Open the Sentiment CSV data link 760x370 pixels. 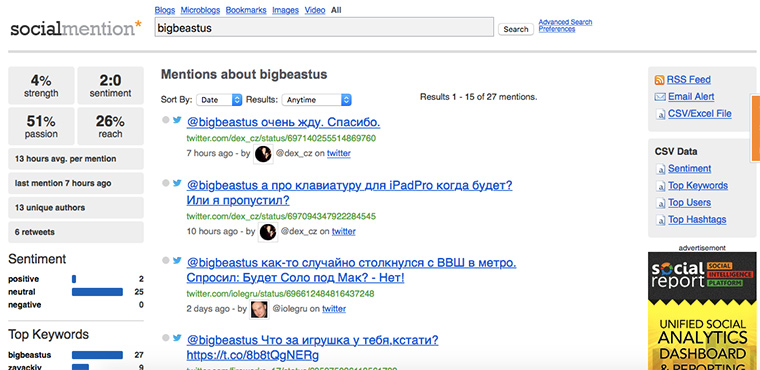click(690, 169)
